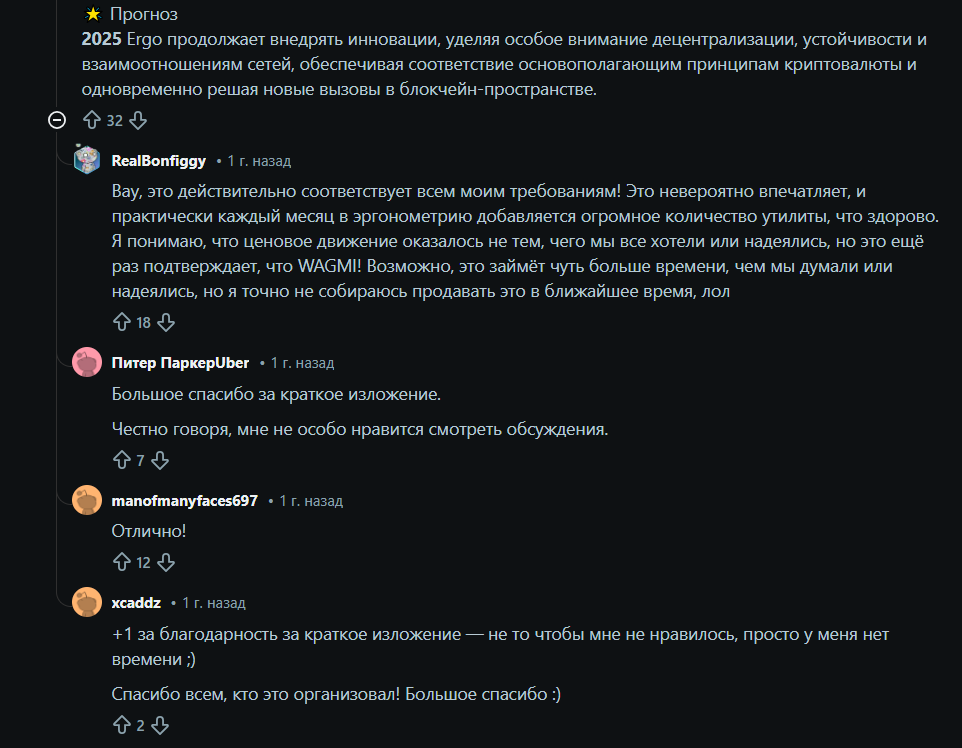Downvote RealBonfiggy's comment

point(165,322)
